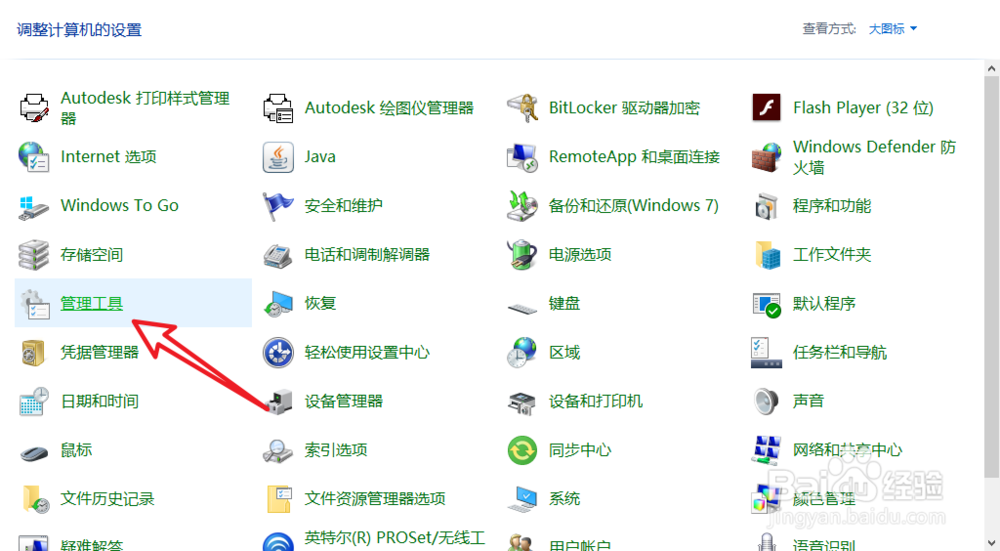The width and height of the screenshot is (1000, 551).
Task: Open 程序和功能 icon
Action: [x=767, y=206]
